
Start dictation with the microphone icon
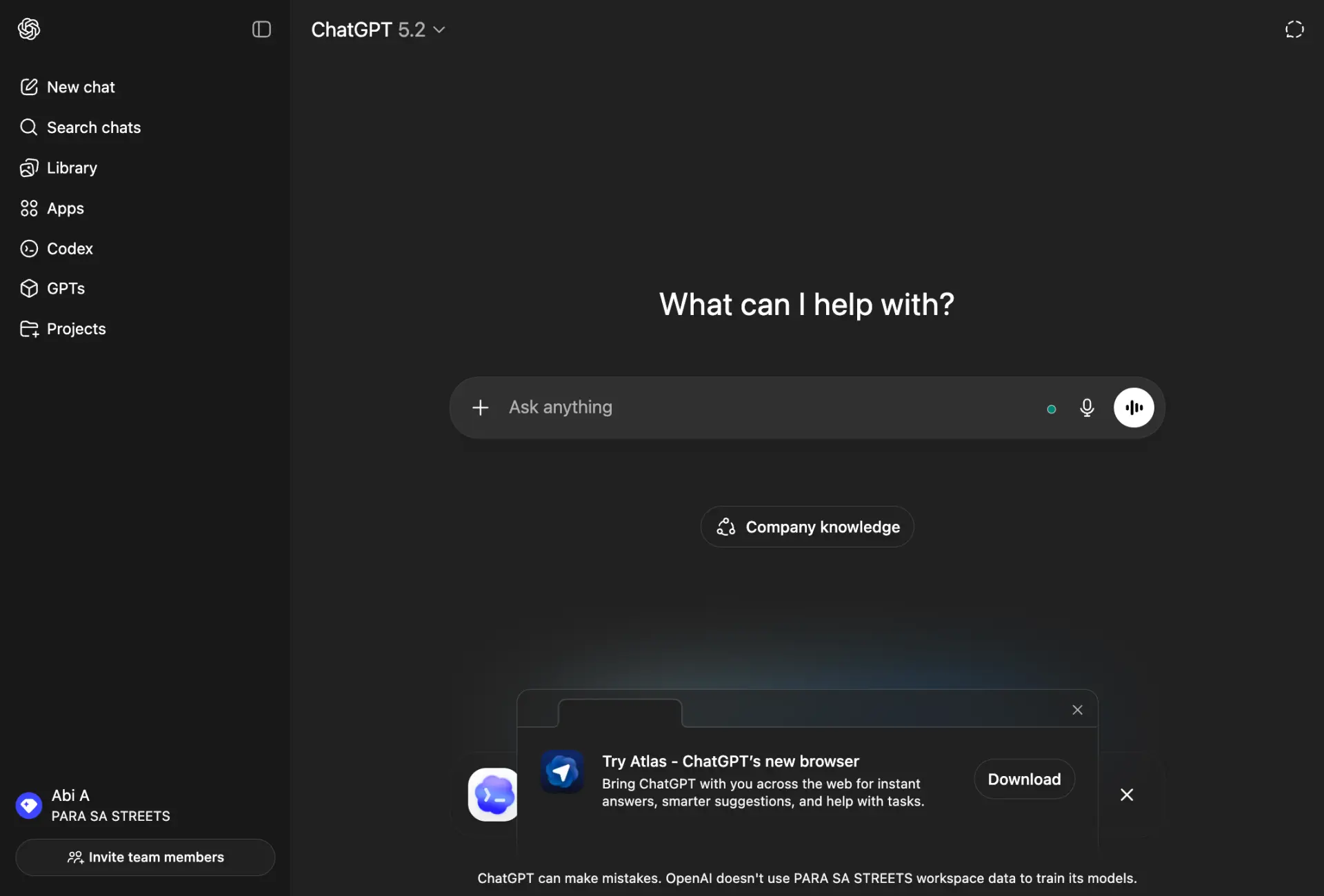[x=1087, y=408]
